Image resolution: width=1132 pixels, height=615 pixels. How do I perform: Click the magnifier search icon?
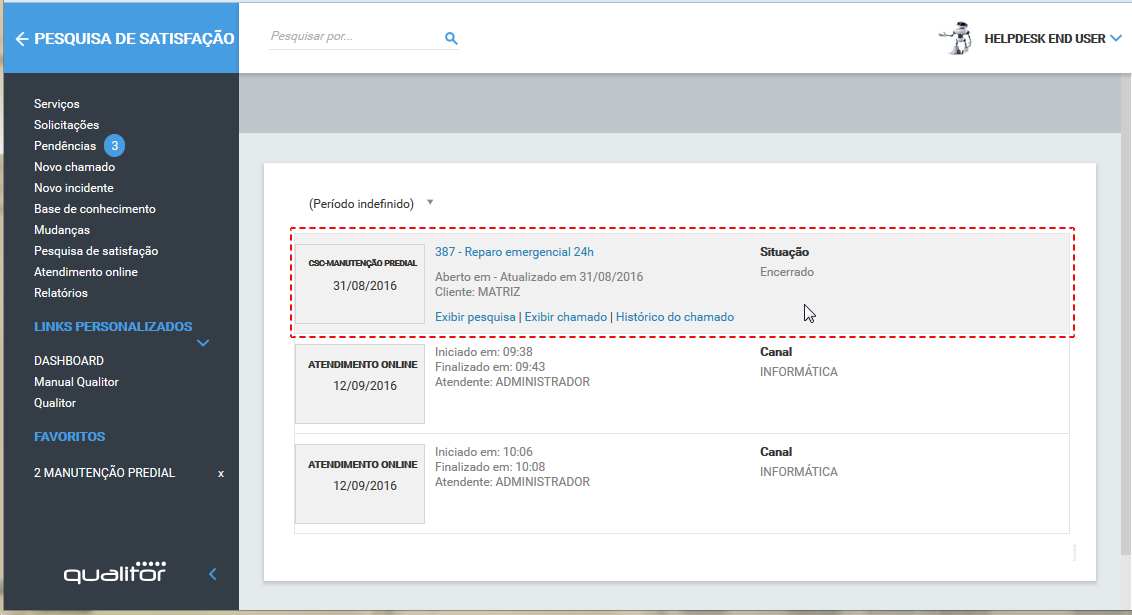[451, 38]
